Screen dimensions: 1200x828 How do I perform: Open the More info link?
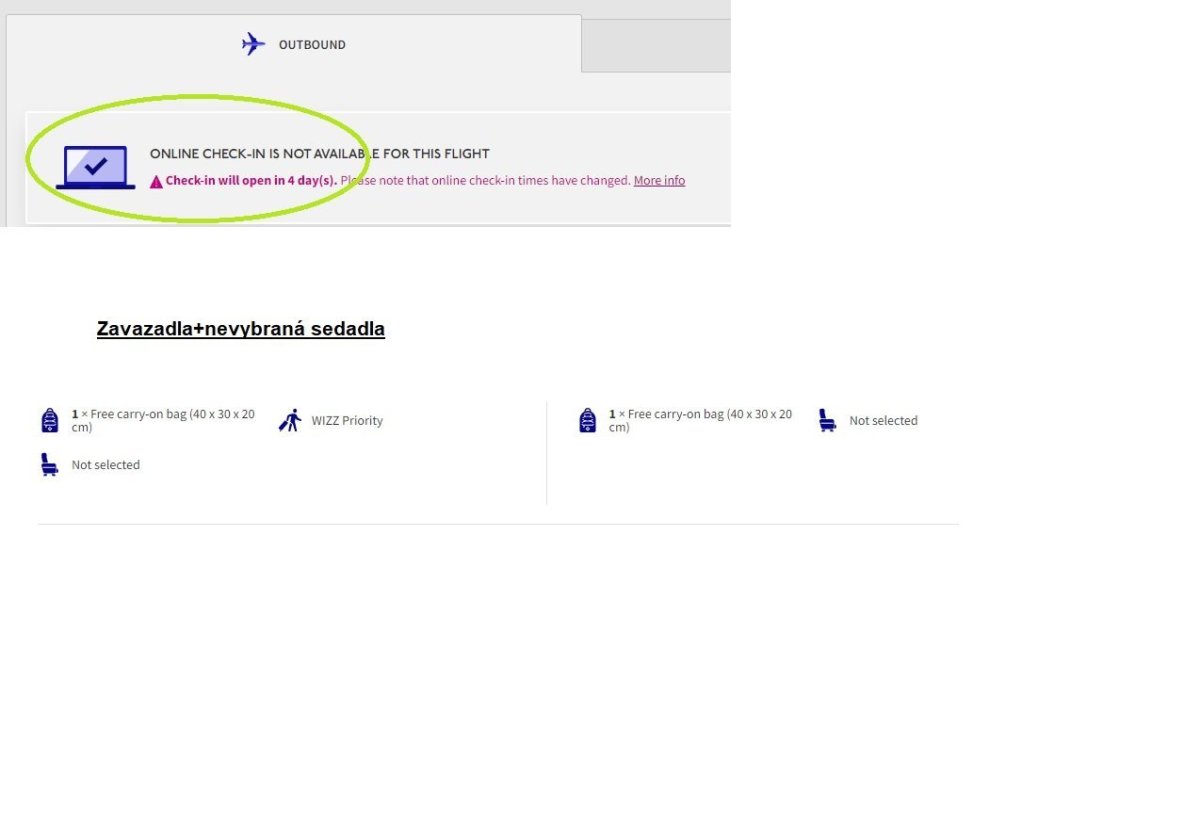click(x=659, y=181)
